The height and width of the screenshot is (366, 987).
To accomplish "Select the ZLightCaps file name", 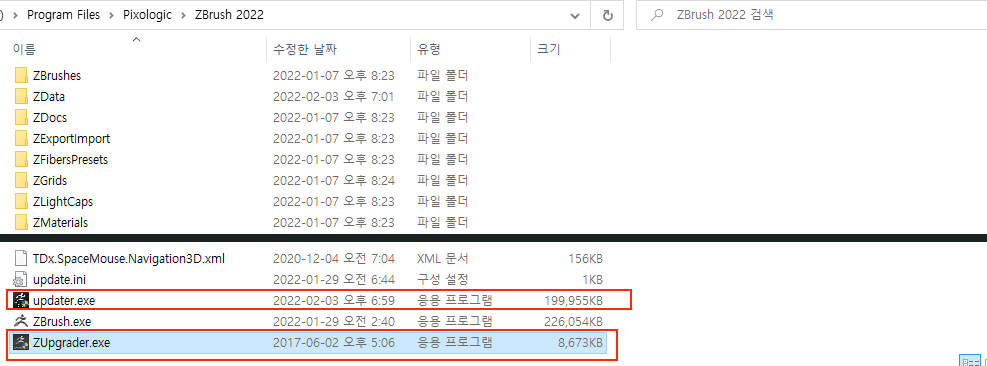I will (x=63, y=202).
